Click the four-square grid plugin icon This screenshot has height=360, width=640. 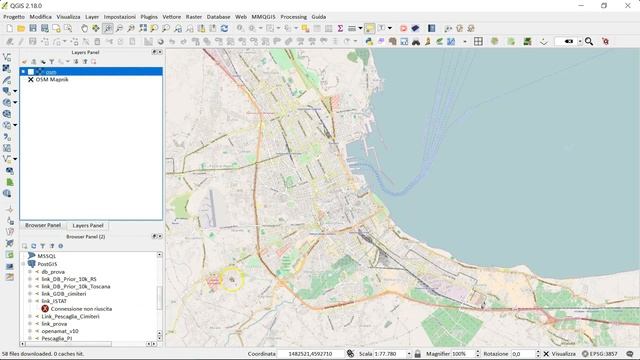[478, 41]
